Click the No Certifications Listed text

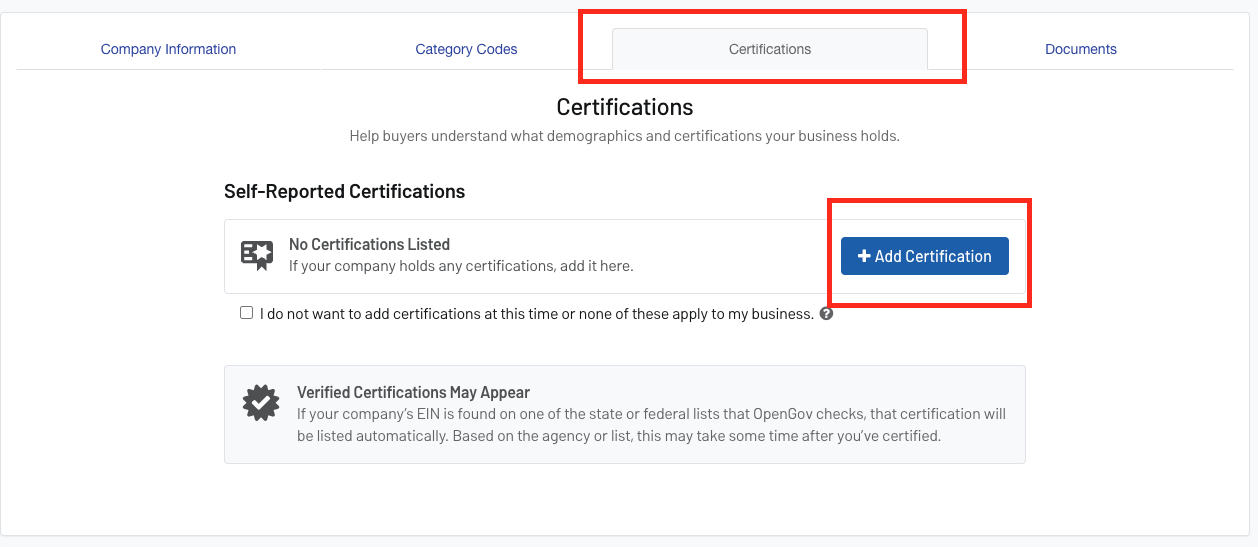coord(369,244)
